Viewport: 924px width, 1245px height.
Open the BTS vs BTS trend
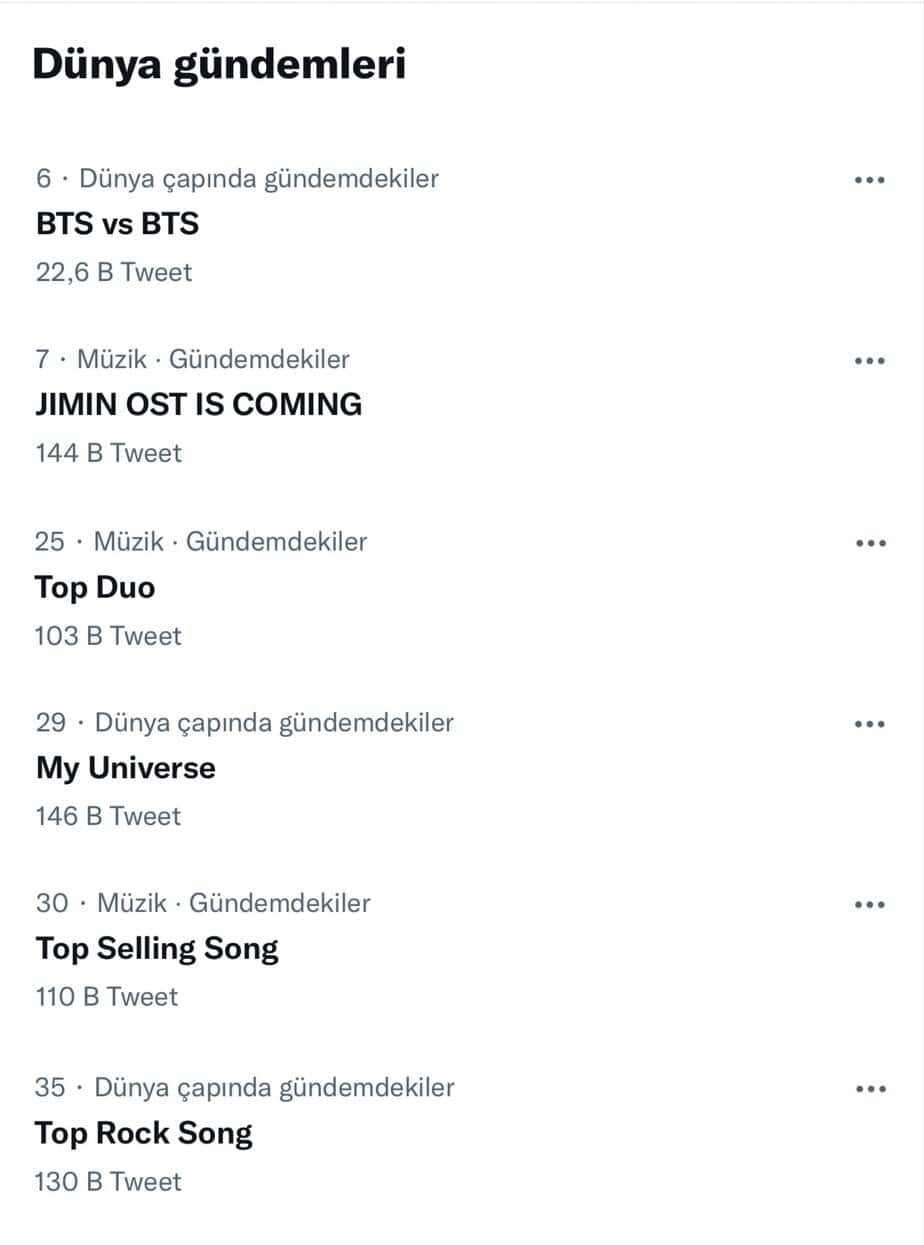(x=117, y=224)
